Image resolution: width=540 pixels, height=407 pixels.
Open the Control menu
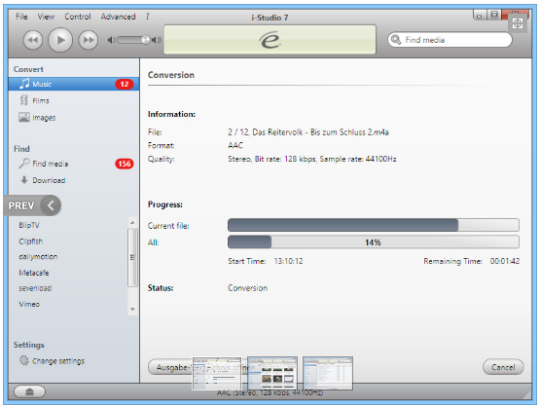78,17
